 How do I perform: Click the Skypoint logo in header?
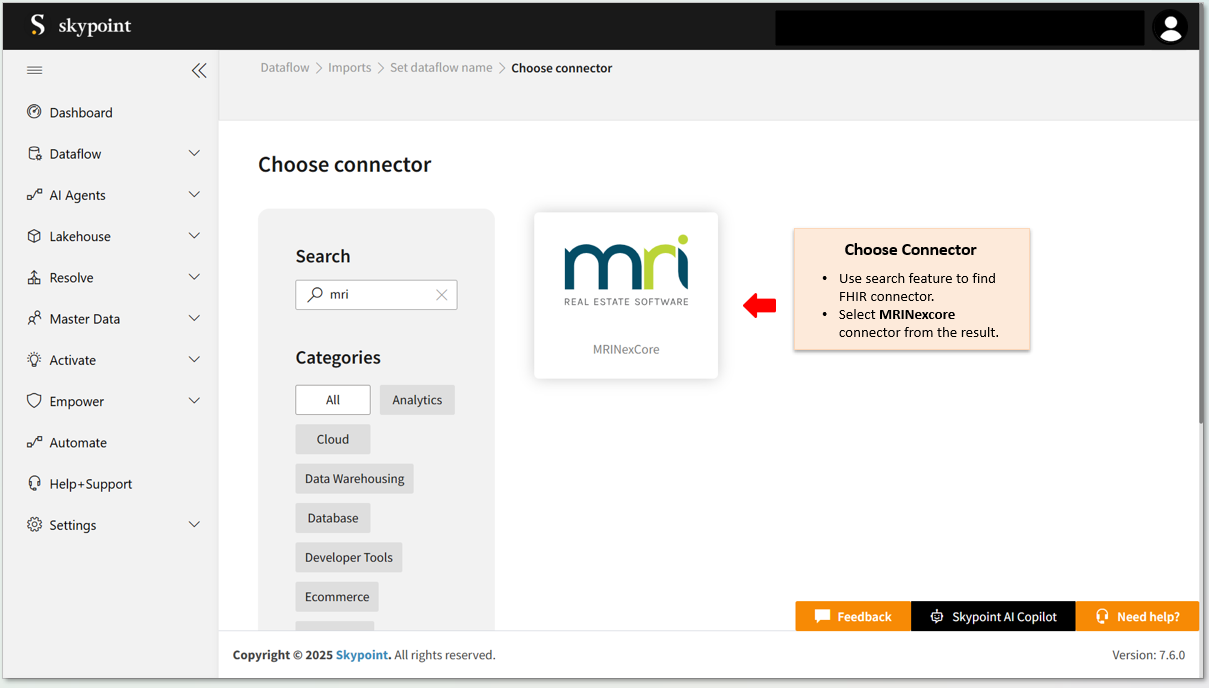pyautogui.click(x=81, y=26)
